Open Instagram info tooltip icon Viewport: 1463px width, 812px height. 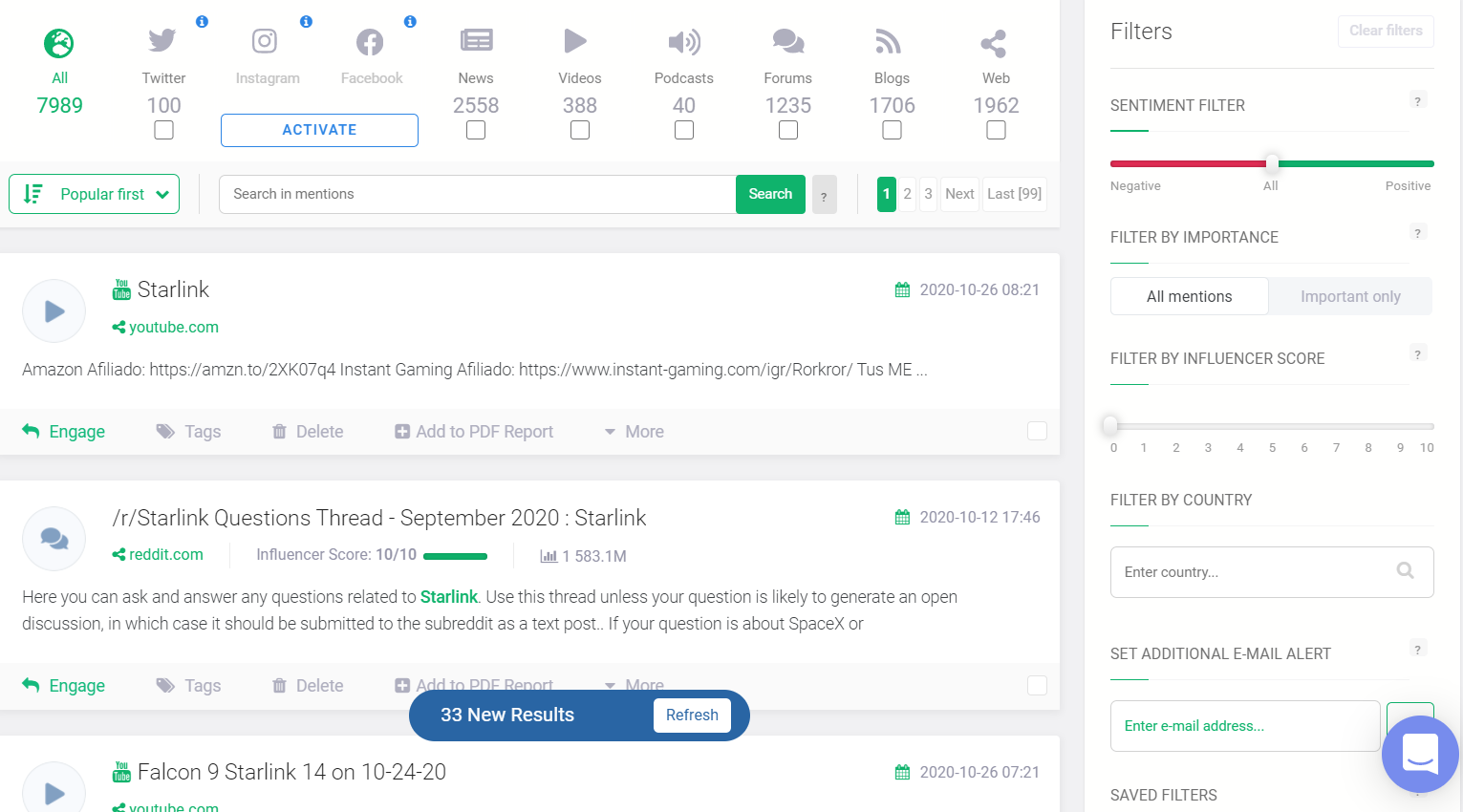point(306,21)
